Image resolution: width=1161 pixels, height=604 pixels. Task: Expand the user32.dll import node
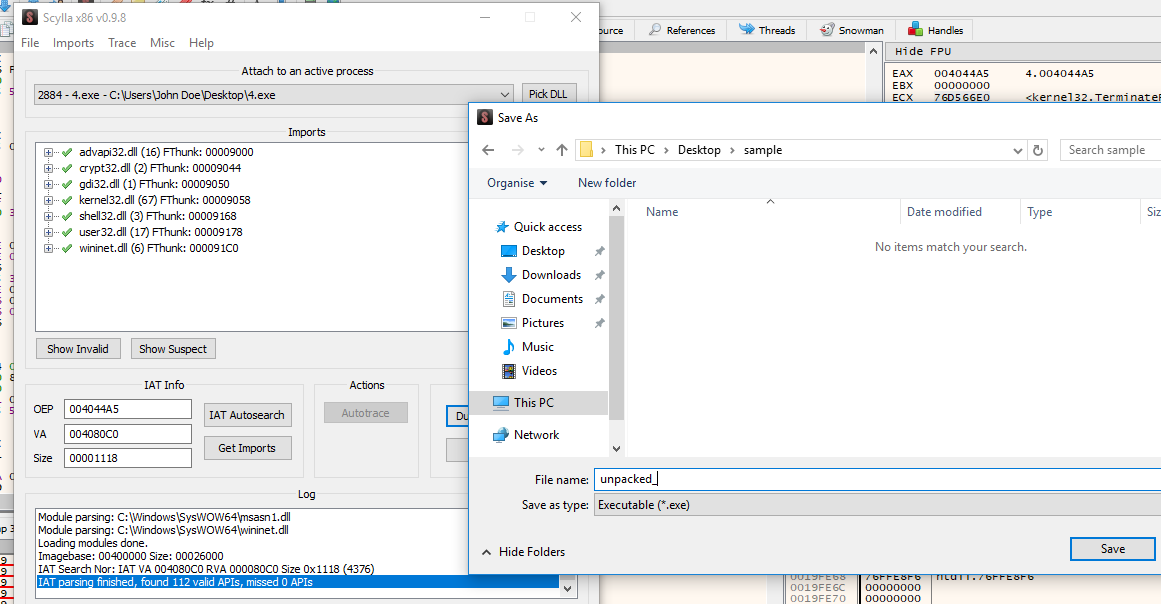tap(48, 232)
